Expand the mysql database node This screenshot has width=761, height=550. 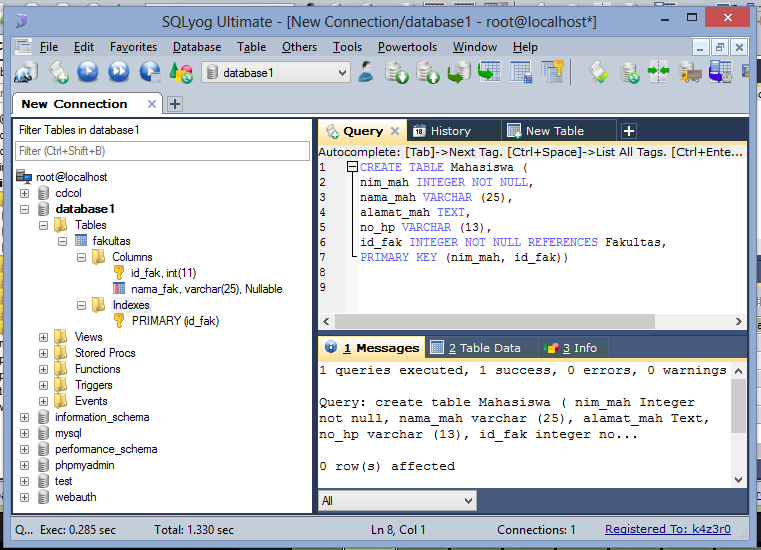[24, 433]
